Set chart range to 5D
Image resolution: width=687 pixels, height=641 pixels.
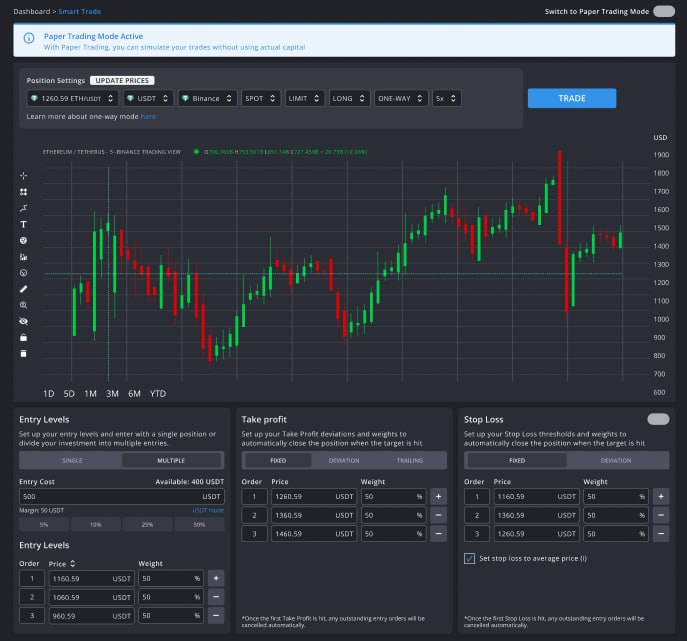coord(69,393)
